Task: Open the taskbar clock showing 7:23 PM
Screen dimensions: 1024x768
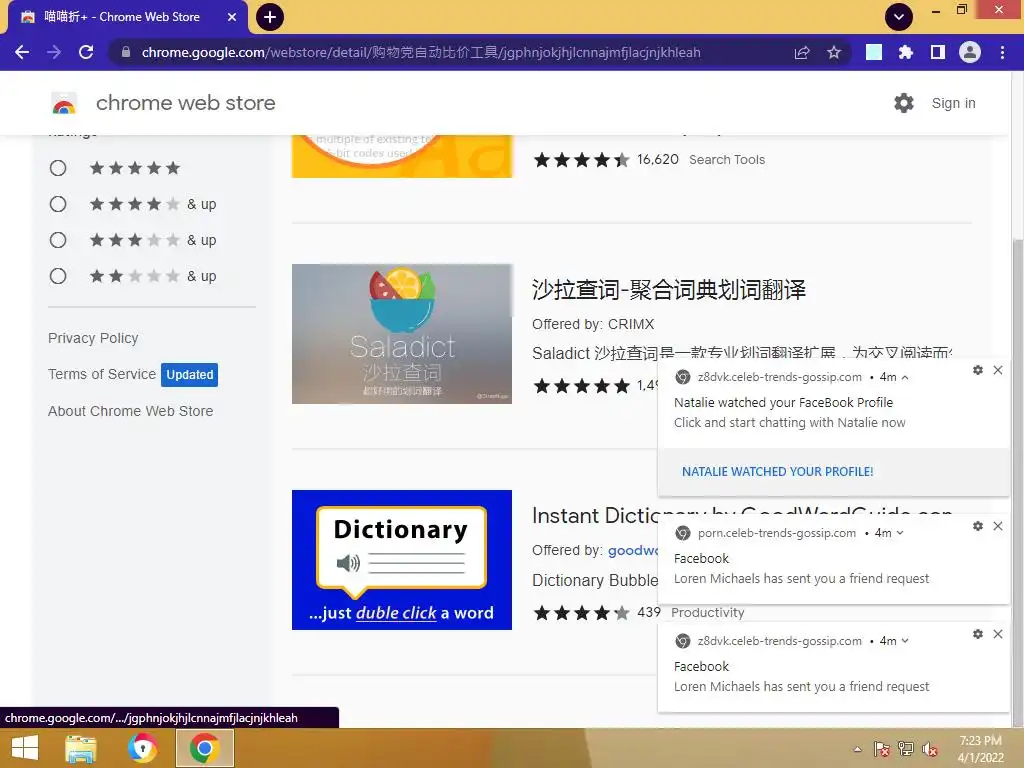Action: click(980, 749)
